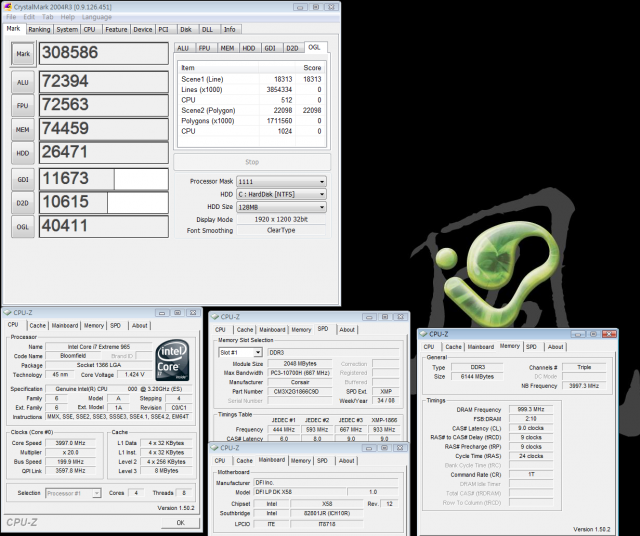Open CPU tab in the CPU-Z Memory window
This screenshot has width=640, height=536.
[429, 347]
